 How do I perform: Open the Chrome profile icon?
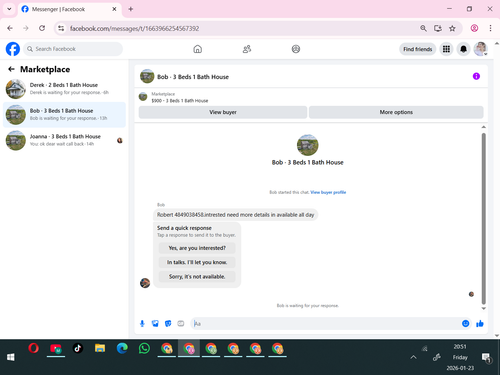[x=474, y=28]
